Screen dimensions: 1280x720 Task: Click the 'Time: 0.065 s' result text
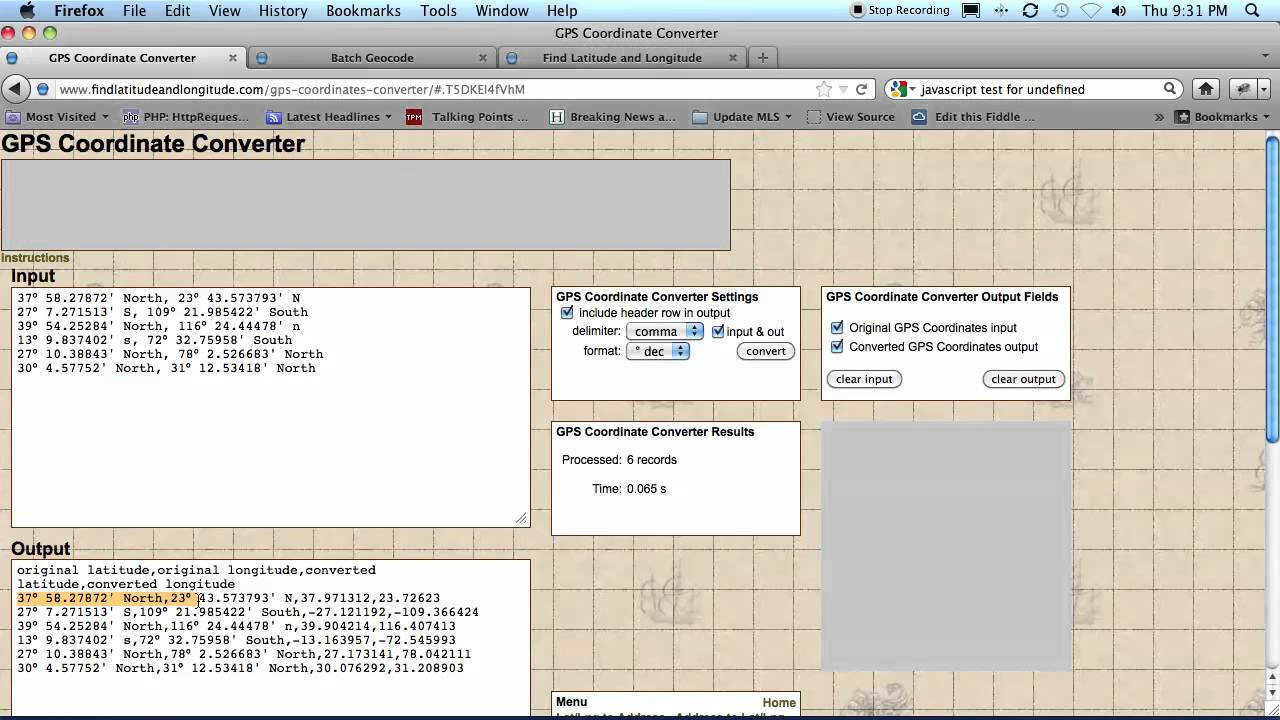click(629, 489)
